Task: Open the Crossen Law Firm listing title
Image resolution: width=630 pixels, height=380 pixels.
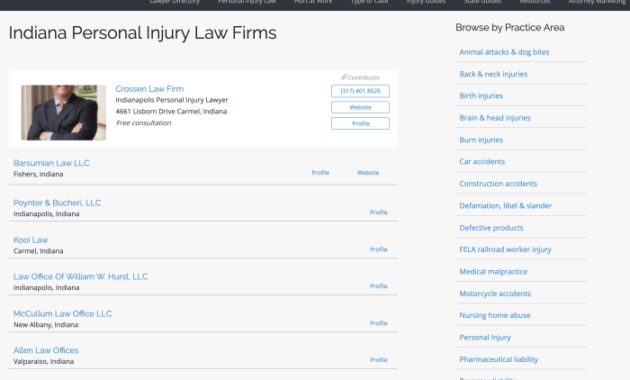Action: point(149,89)
